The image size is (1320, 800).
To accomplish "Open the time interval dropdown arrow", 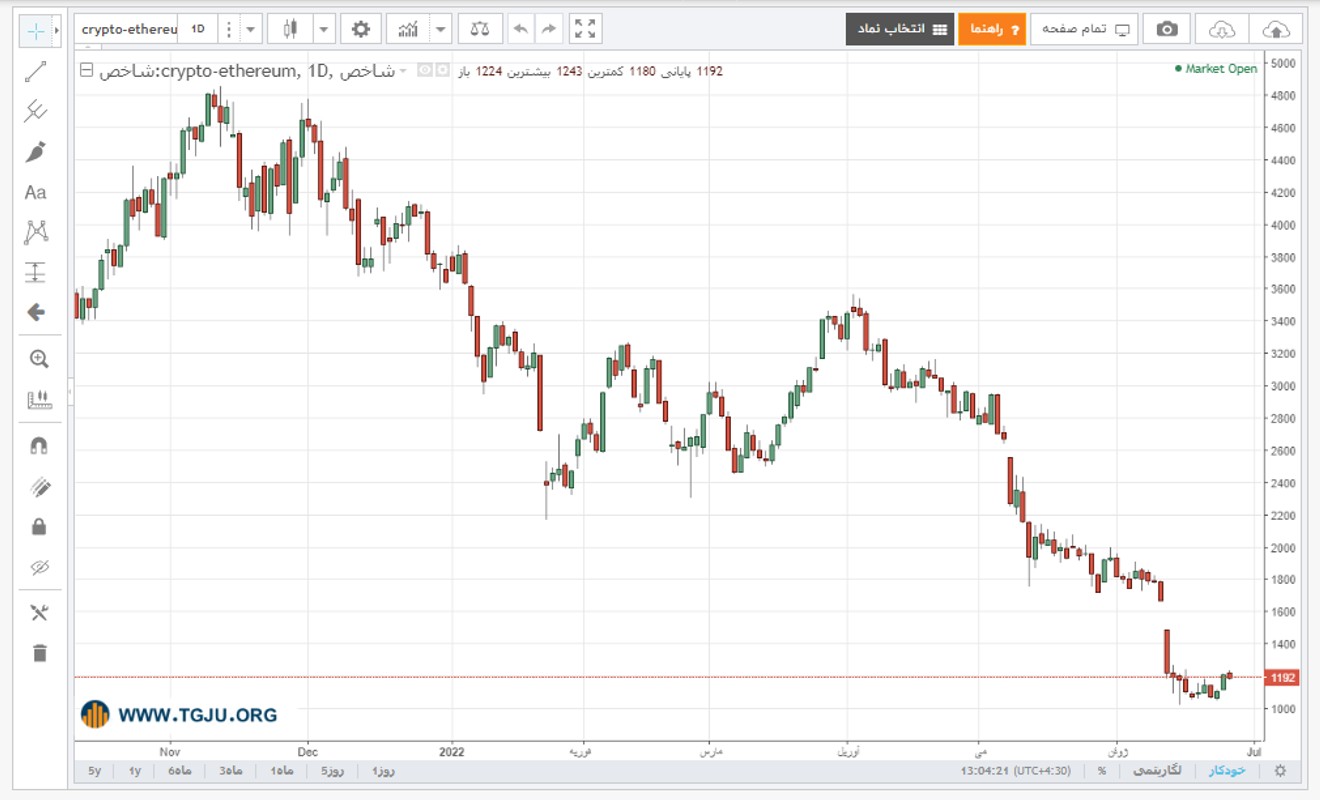I will point(251,29).
